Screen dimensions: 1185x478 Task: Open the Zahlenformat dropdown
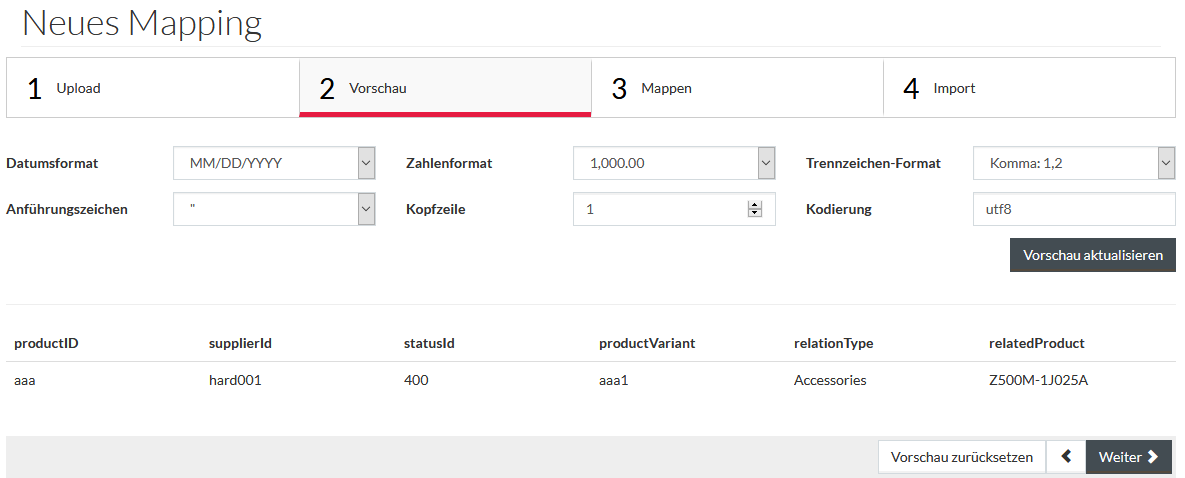pyautogui.click(x=674, y=163)
